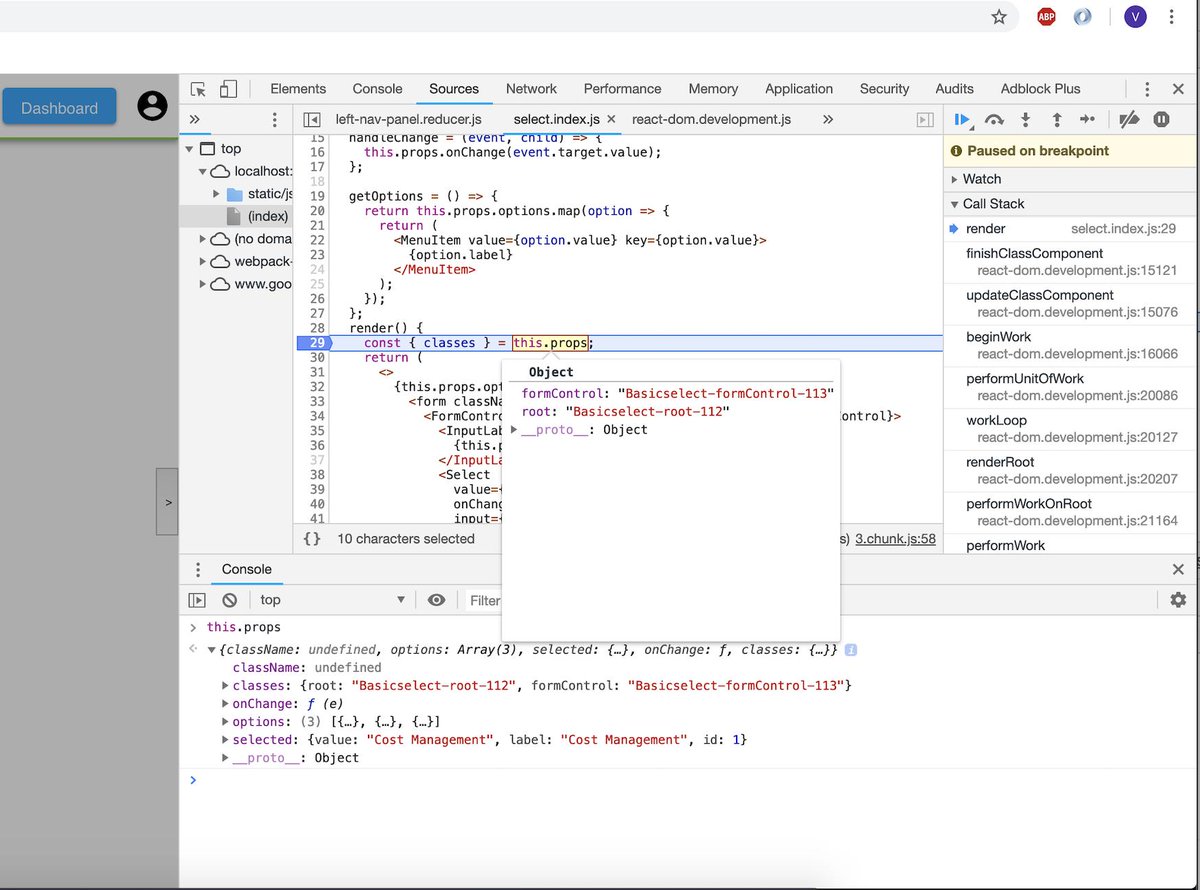The width and height of the screenshot is (1200, 890).
Task: Toggle the device toolbar icon
Action: (x=228, y=89)
